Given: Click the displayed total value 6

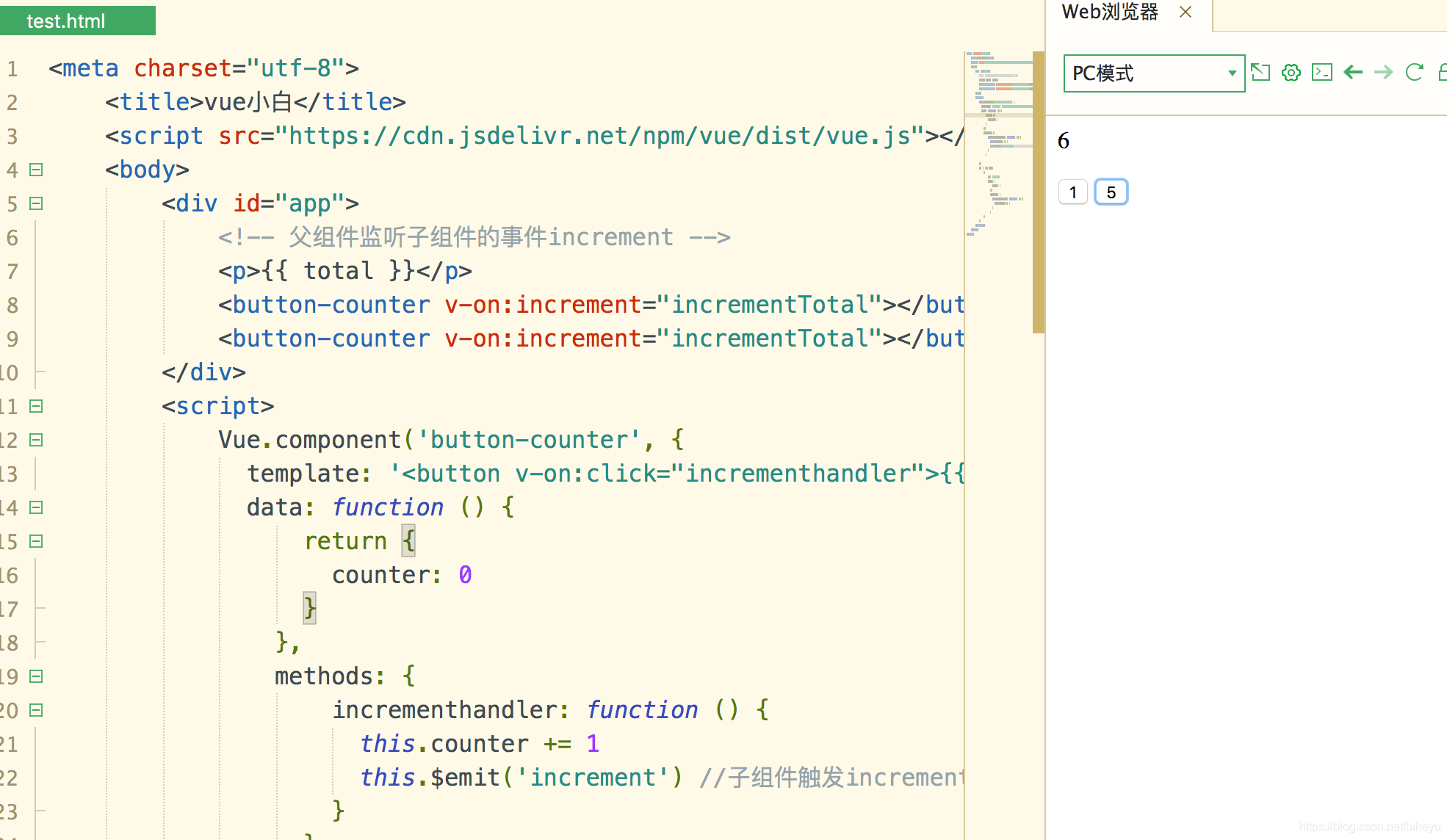Looking at the screenshot, I should pyautogui.click(x=1063, y=140).
